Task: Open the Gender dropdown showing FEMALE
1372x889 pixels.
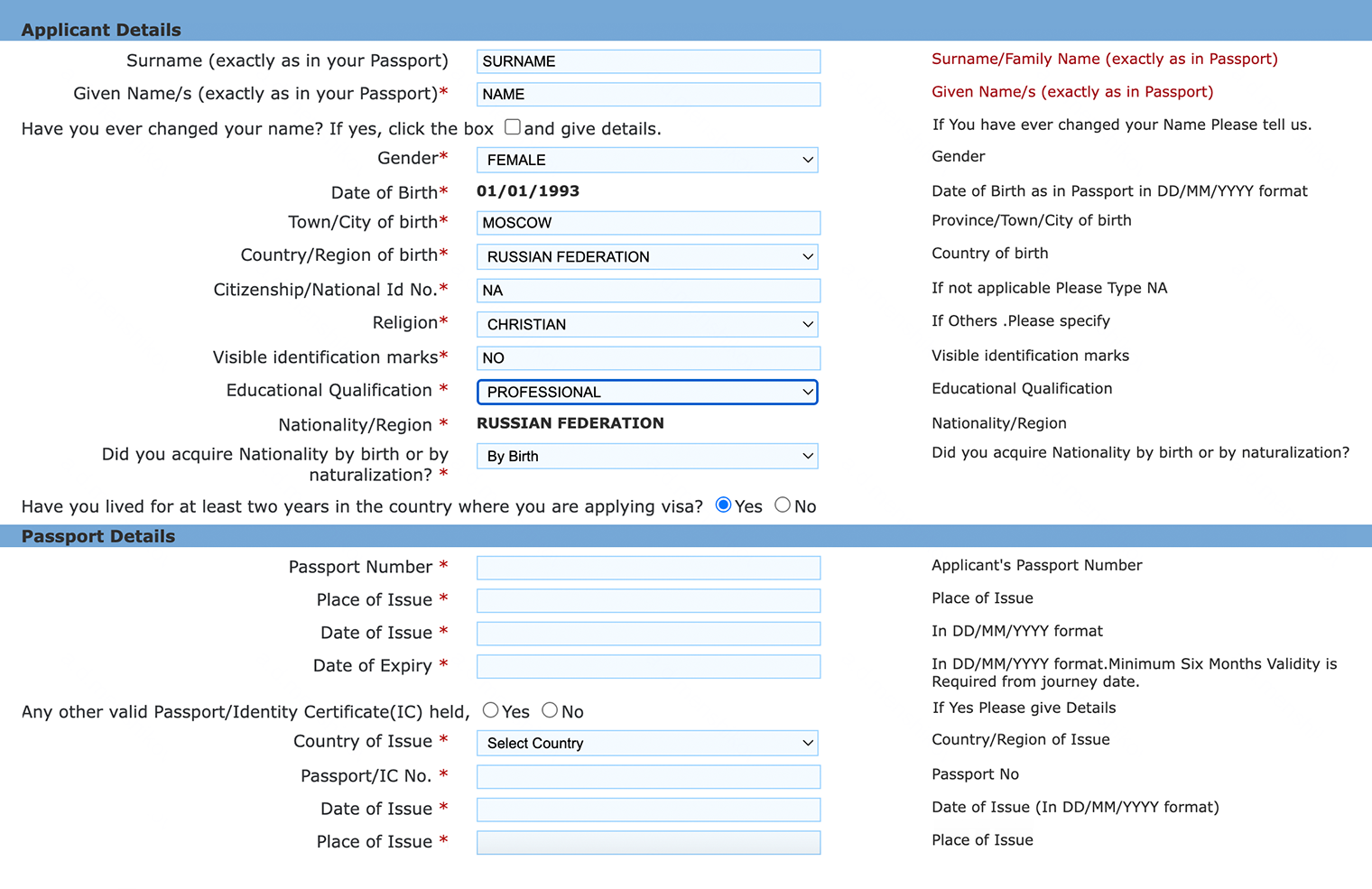Action: point(647,160)
